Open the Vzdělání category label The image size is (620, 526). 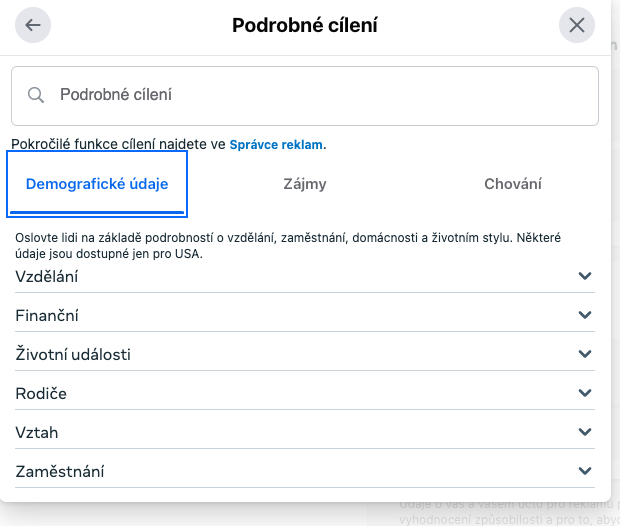47,276
